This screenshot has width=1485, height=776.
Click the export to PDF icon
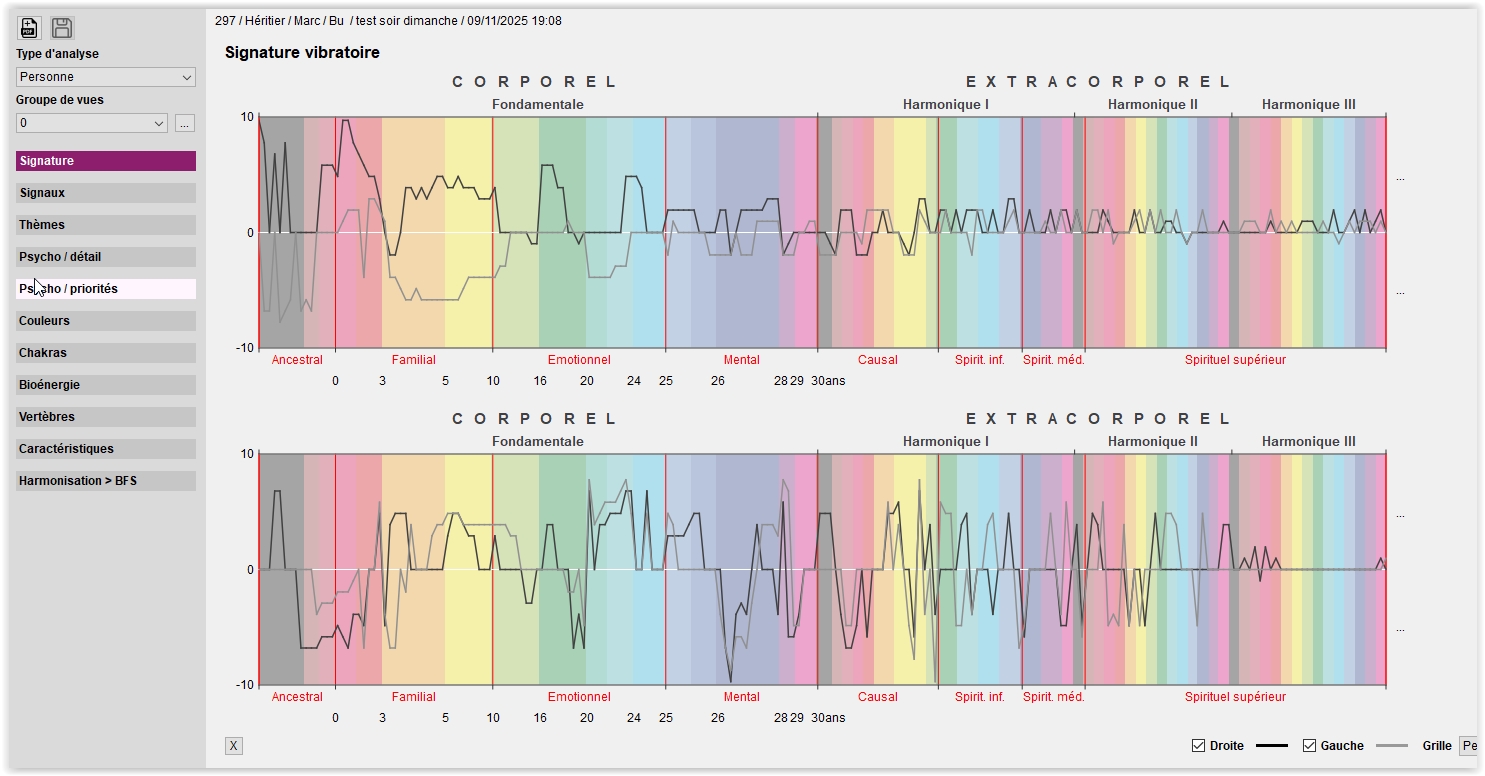[x=29, y=28]
